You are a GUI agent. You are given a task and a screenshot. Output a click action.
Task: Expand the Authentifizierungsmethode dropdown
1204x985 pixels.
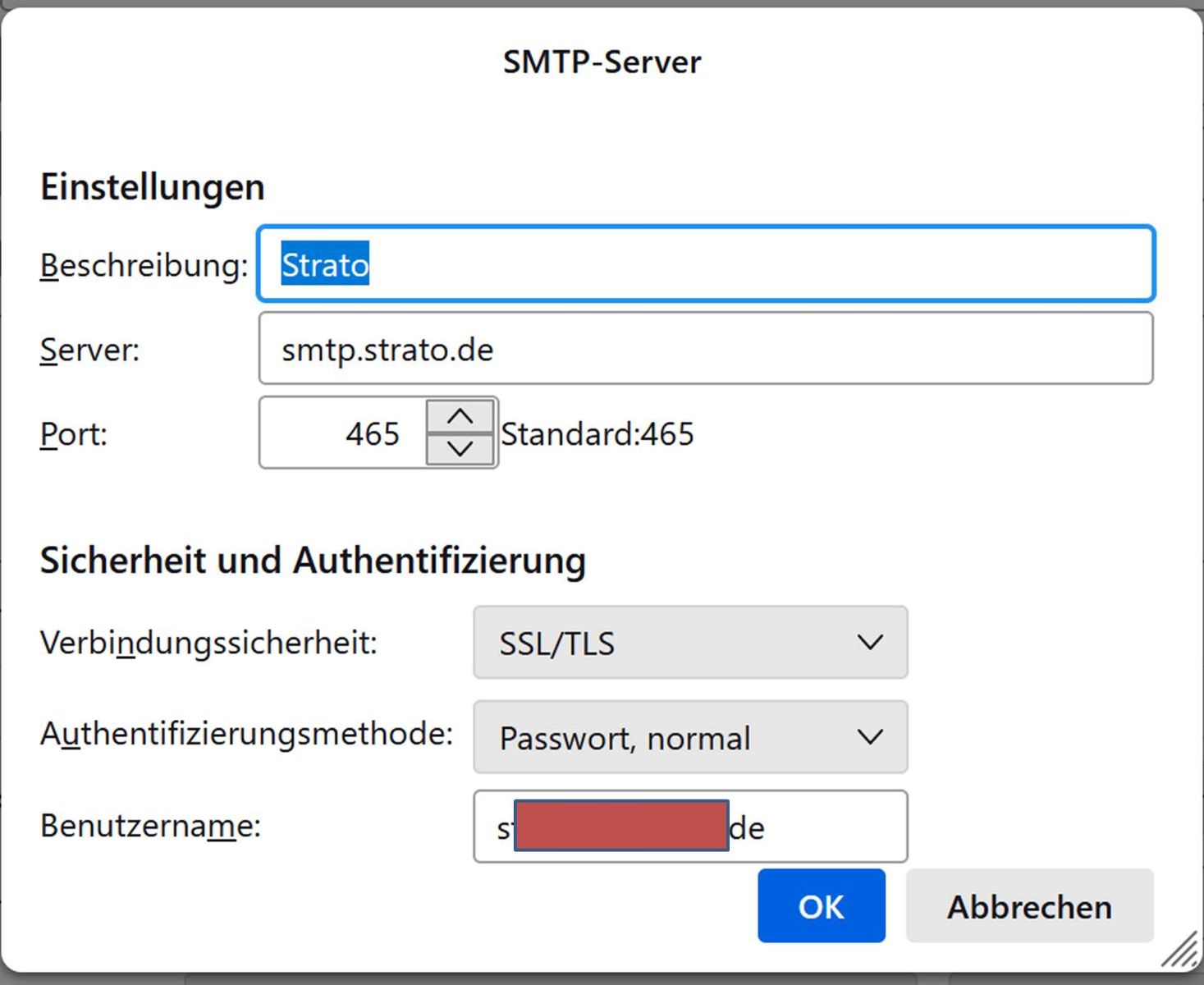tap(690, 737)
